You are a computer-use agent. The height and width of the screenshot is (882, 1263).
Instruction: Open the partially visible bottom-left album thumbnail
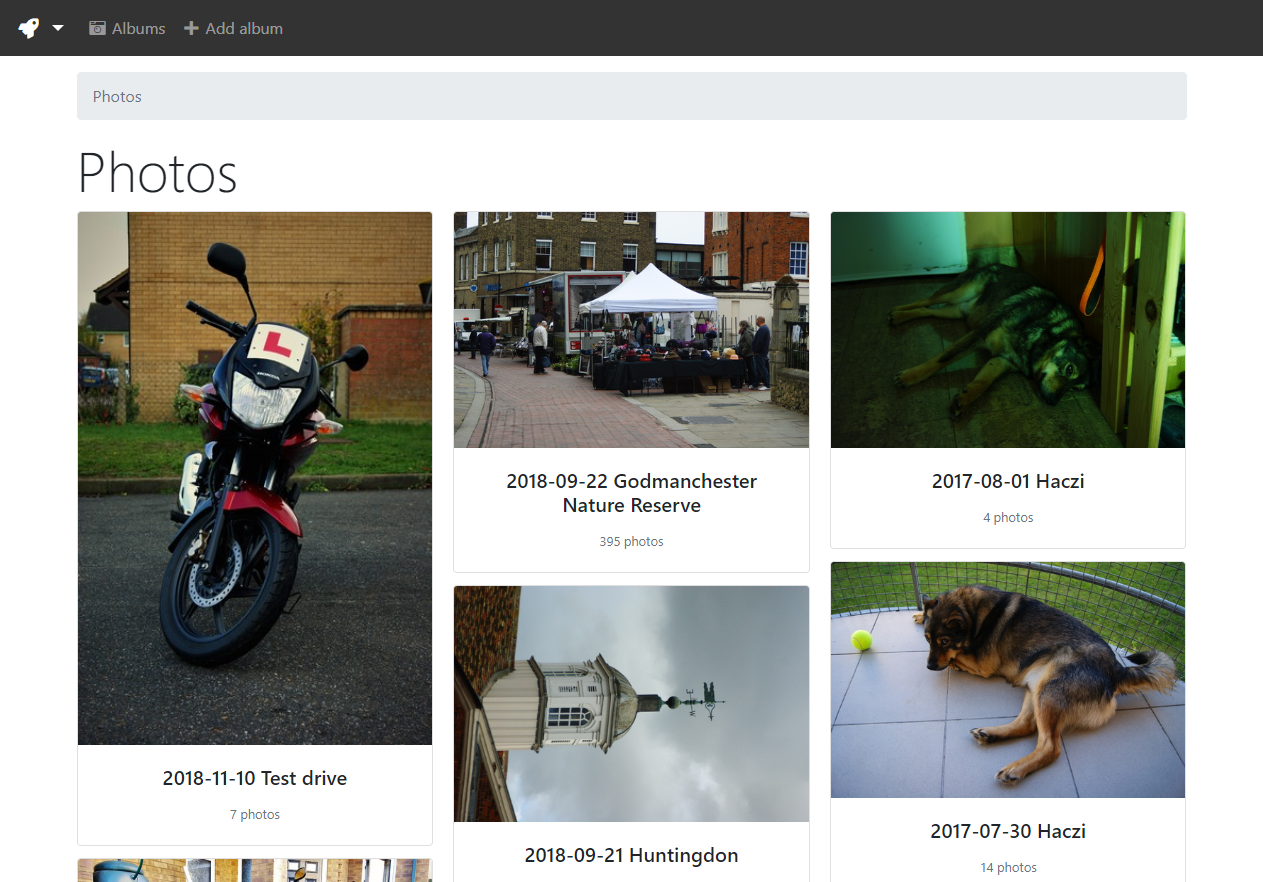(x=255, y=870)
